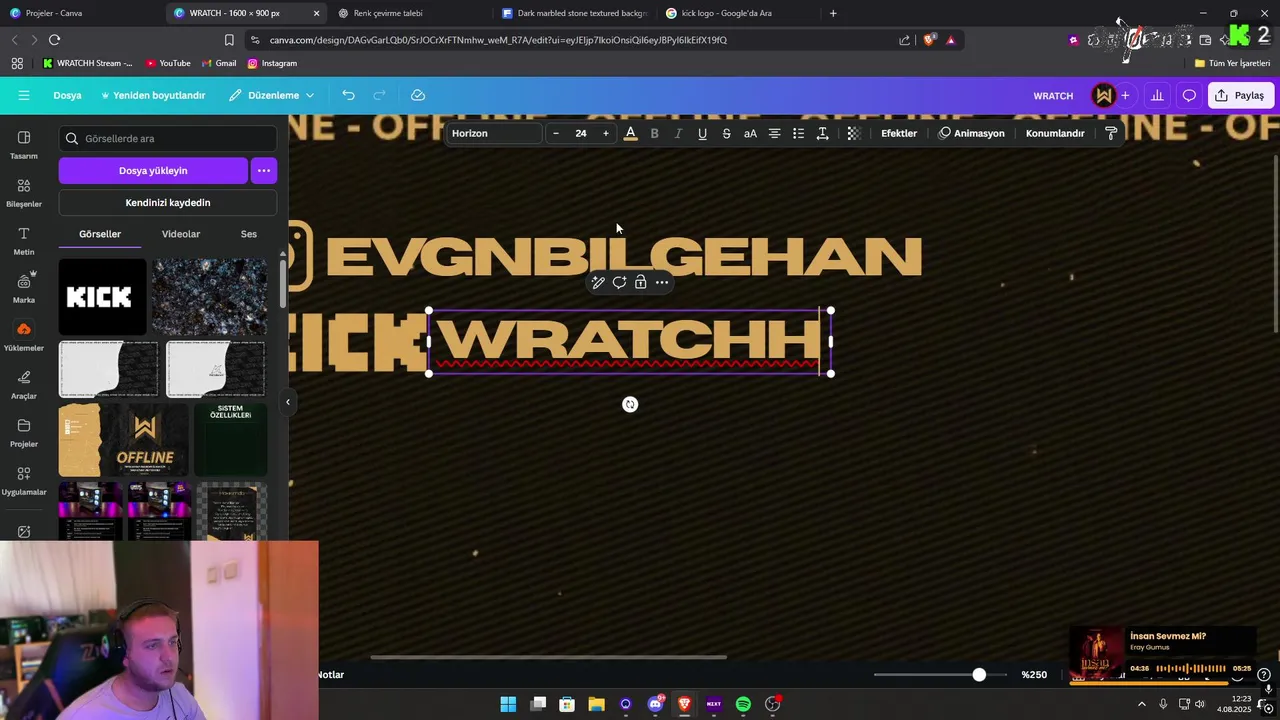Open the Dosya file menu
Image resolution: width=1280 pixels, height=720 pixels.
coord(67,95)
